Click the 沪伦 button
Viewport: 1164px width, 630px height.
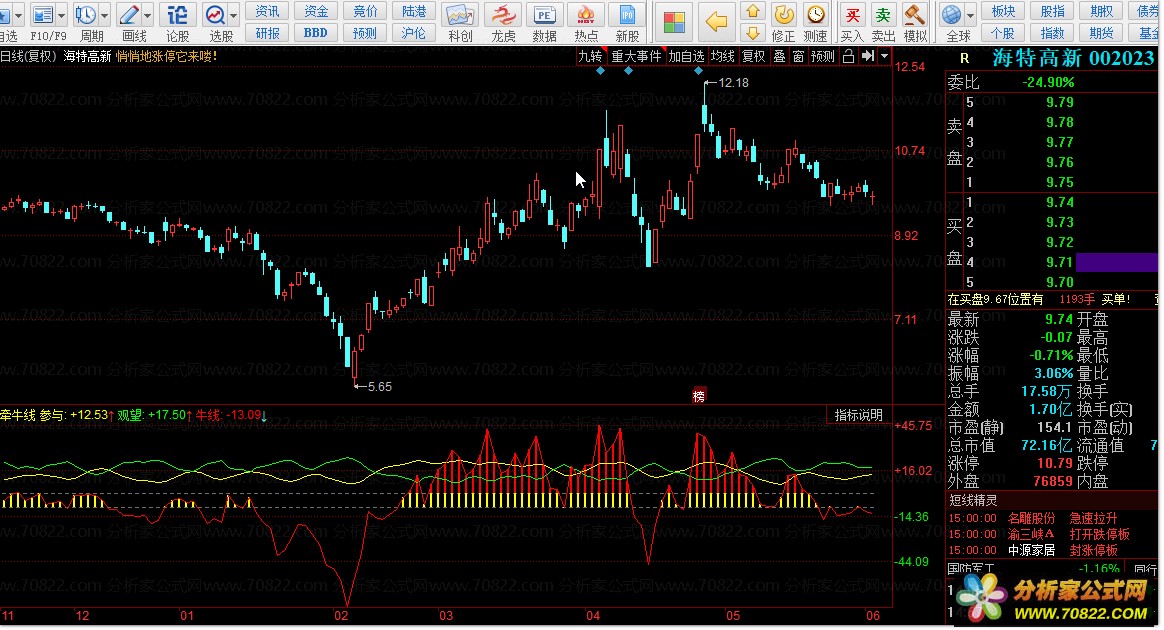[x=413, y=33]
